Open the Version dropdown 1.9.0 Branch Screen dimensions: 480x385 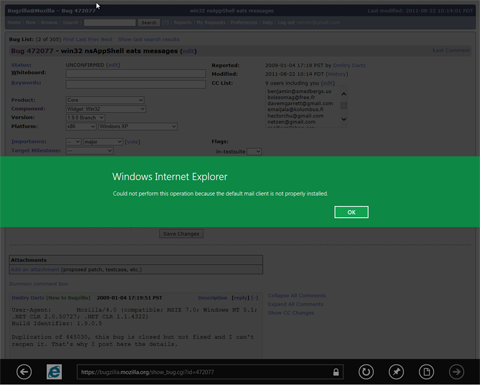tap(86, 118)
